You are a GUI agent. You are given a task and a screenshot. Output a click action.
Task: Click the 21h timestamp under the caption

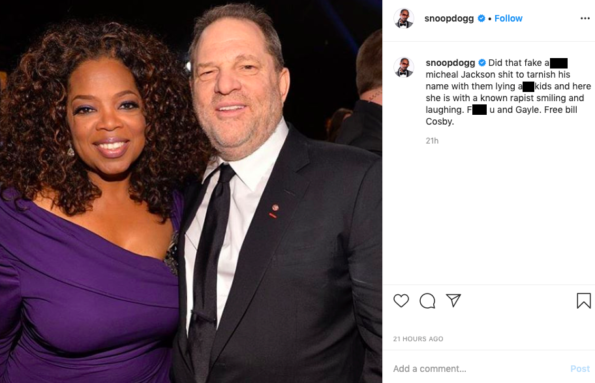pyautogui.click(x=432, y=141)
